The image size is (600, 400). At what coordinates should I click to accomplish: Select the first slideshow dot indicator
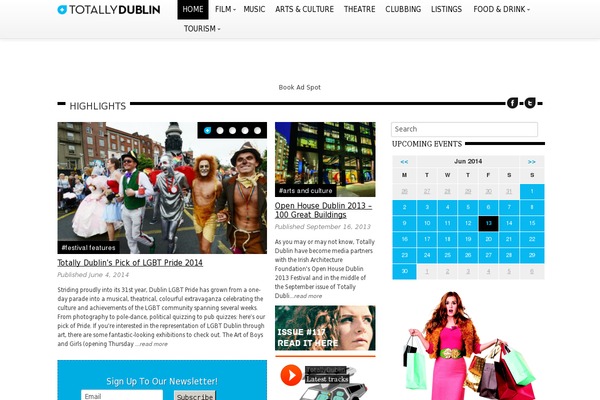[x=207, y=131]
